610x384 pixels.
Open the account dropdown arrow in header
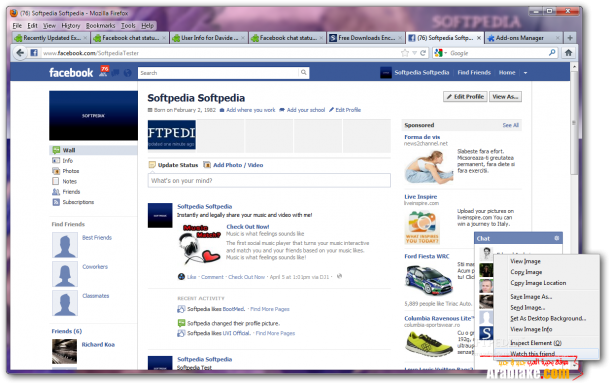[525, 73]
